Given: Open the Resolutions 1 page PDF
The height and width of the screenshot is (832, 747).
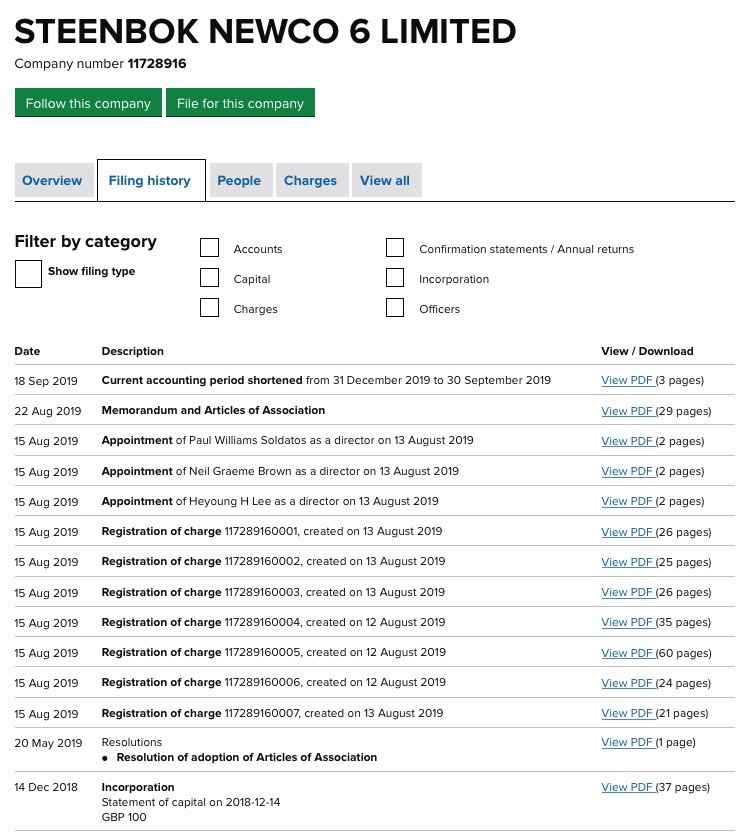Looking at the screenshot, I should point(627,742).
